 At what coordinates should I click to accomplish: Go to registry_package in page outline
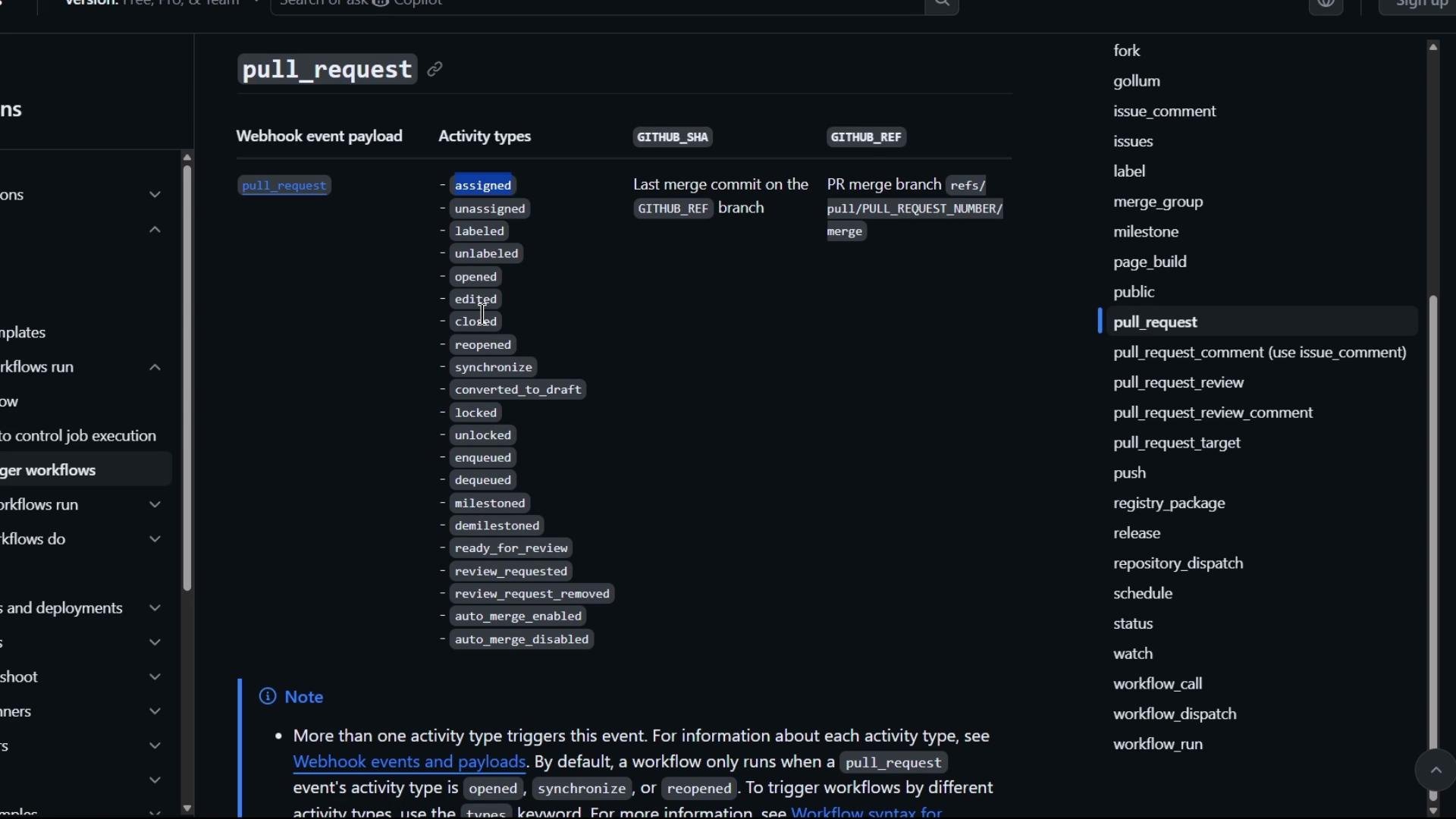tap(1169, 504)
